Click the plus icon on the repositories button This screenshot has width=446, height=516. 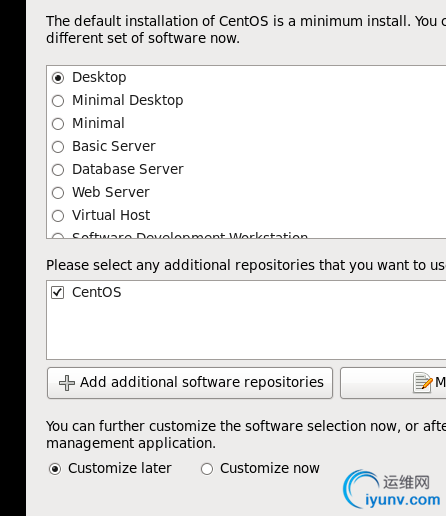coord(67,383)
